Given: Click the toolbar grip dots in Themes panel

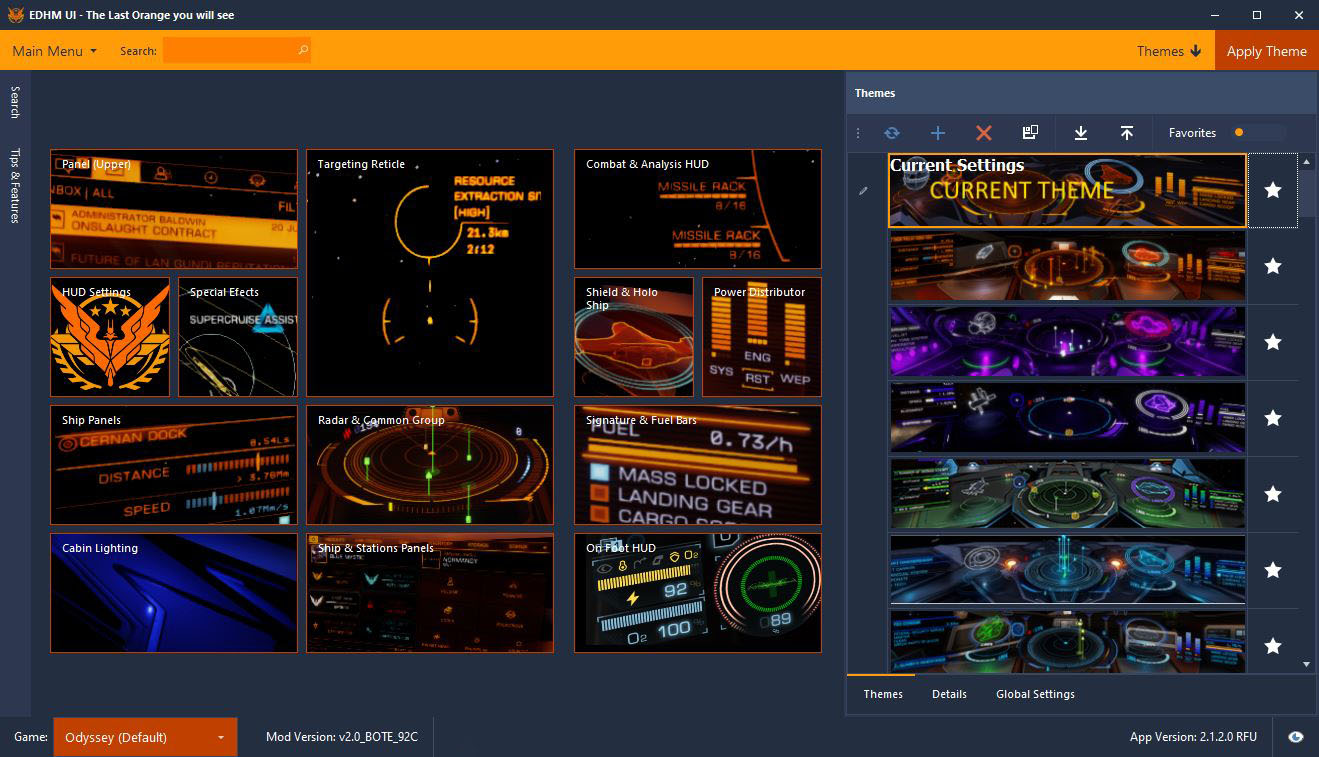Looking at the screenshot, I should coord(858,133).
